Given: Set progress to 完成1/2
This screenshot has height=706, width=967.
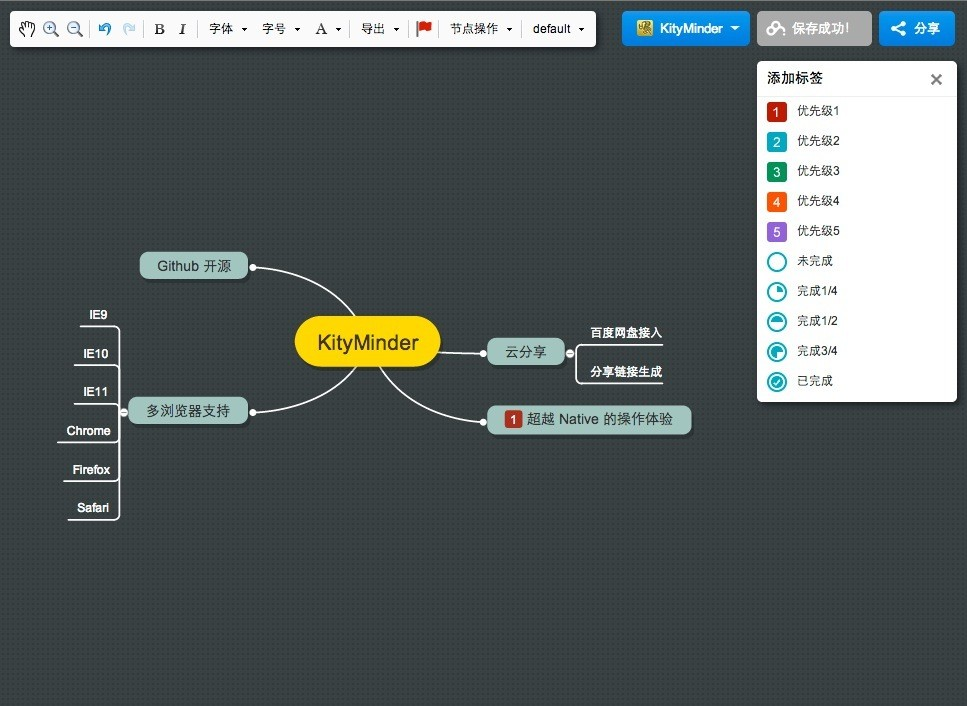Looking at the screenshot, I should [x=777, y=322].
